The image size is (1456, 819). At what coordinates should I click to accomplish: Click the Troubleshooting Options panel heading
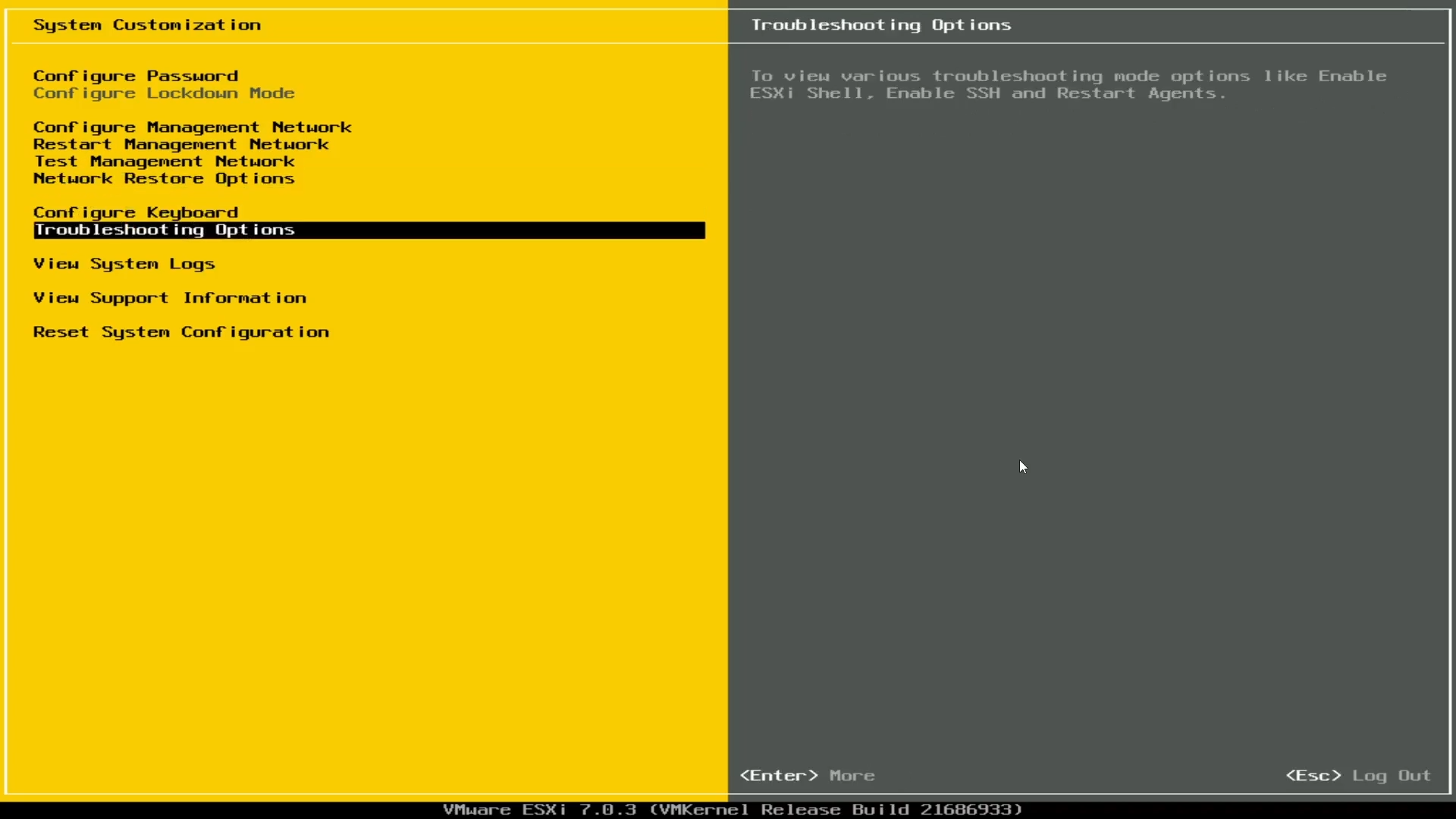point(880,25)
